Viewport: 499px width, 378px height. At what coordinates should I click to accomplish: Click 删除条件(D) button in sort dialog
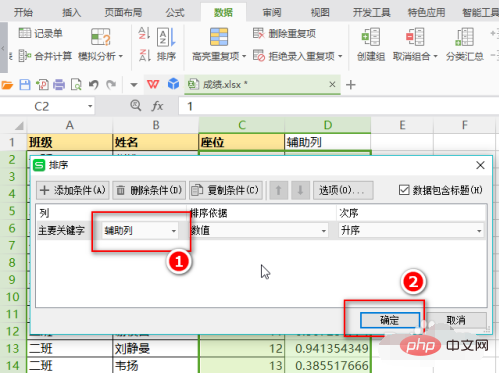(x=149, y=190)
